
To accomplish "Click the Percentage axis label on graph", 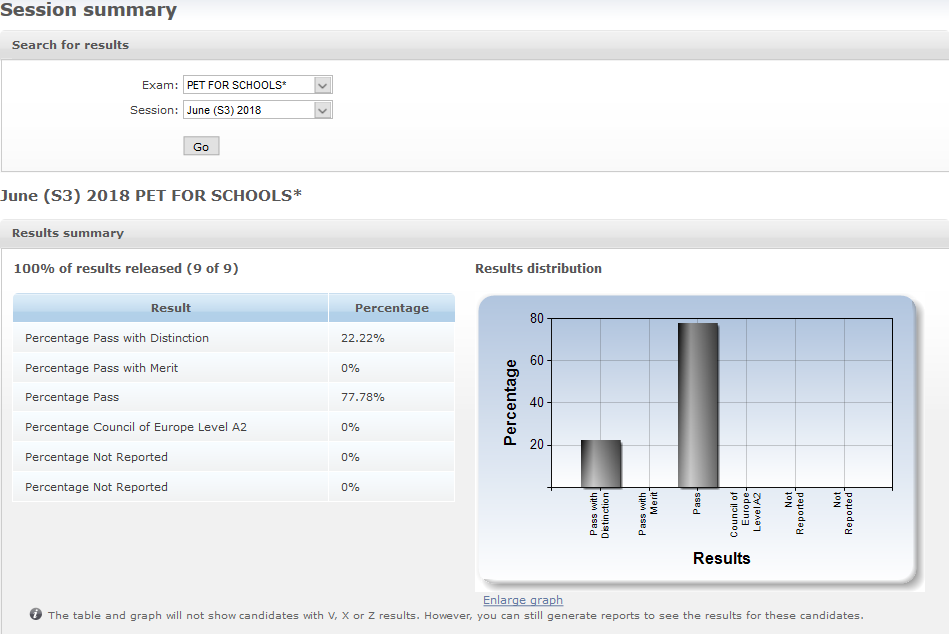I will click(510, 402).
